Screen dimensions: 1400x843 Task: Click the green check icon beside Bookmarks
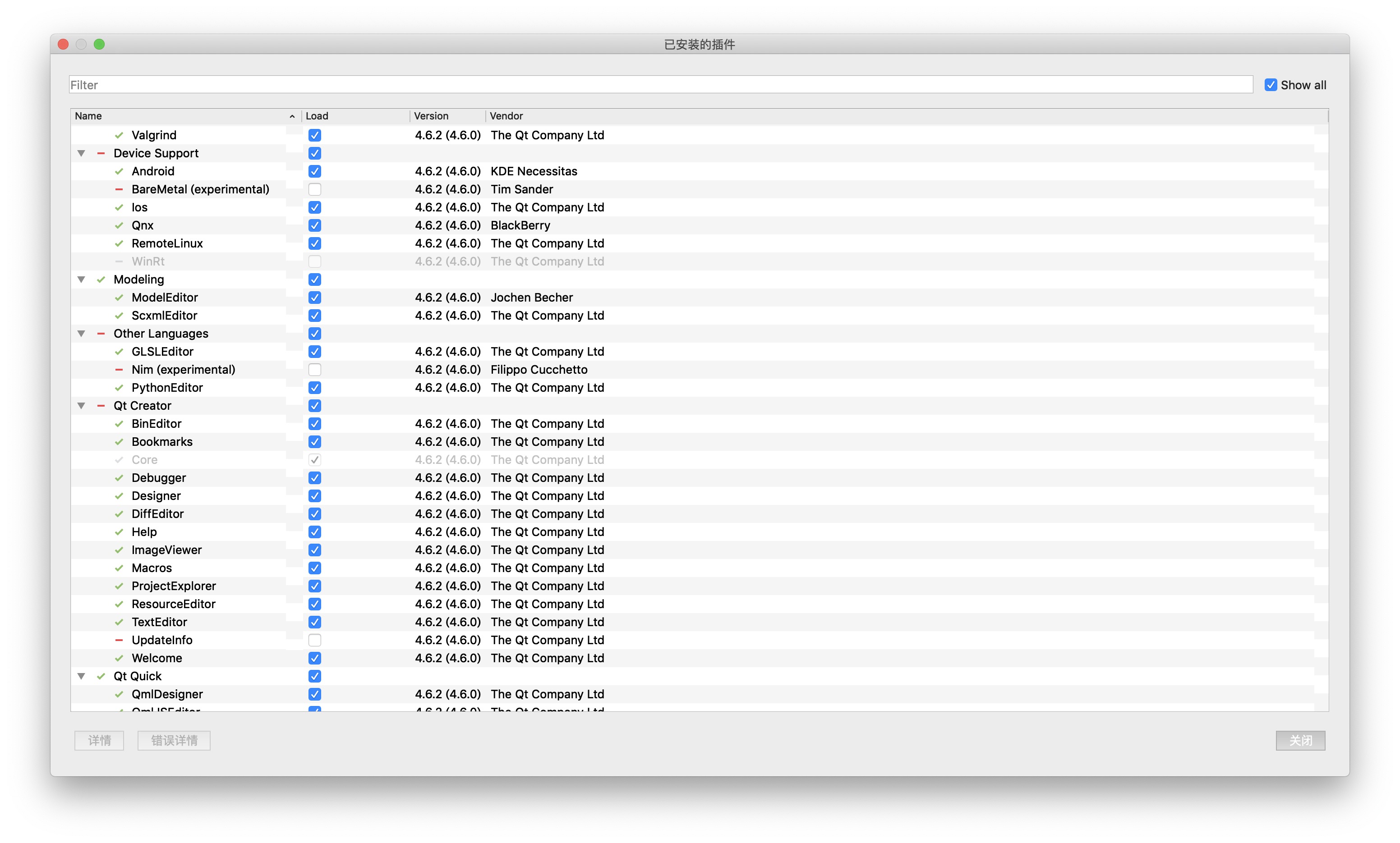click(x=119, y=442)
